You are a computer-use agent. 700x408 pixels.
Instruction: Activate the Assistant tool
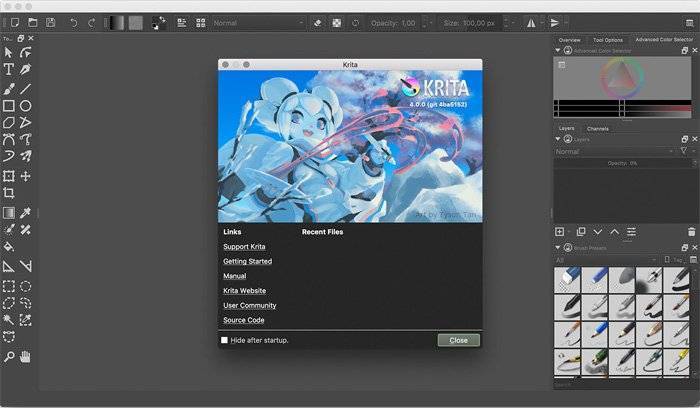click(x=8, y=266)
